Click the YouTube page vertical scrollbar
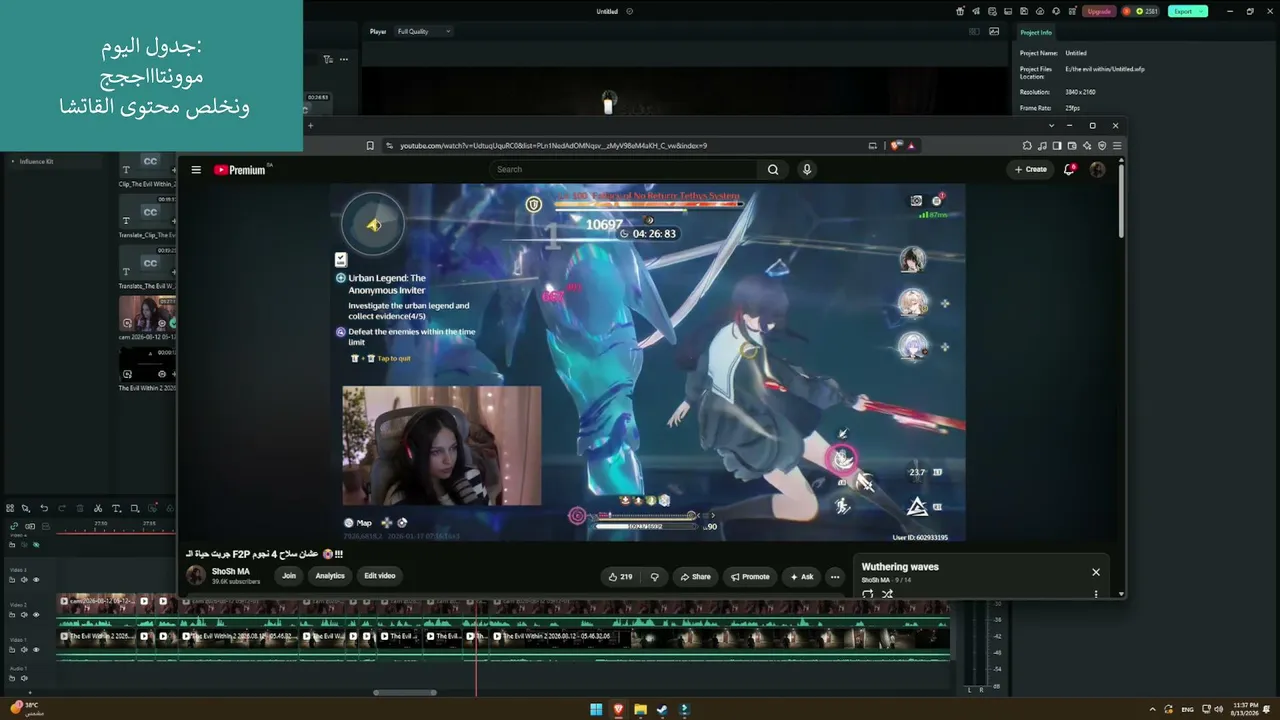1280x720 pixels. 1121,200
